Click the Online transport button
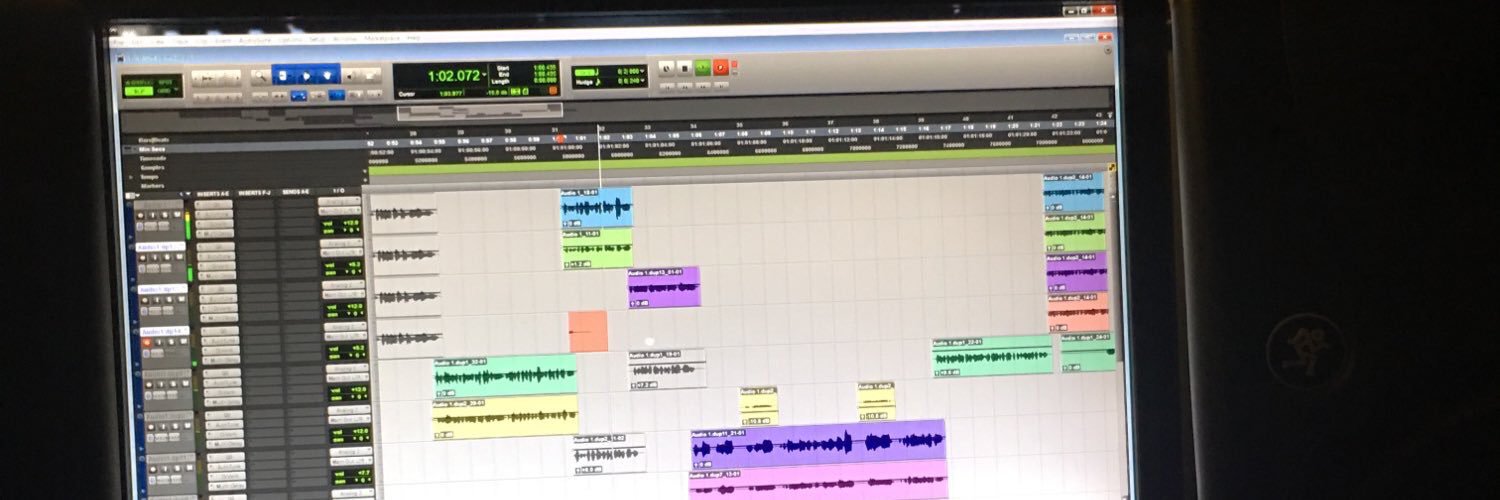The height and width of the screenshot is (500, 1500). (666, 67)
